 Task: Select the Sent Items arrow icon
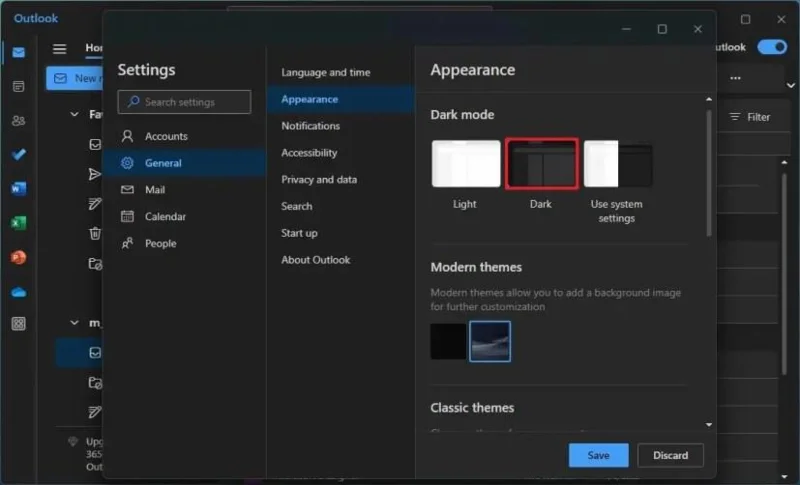(x=94, y=174)
